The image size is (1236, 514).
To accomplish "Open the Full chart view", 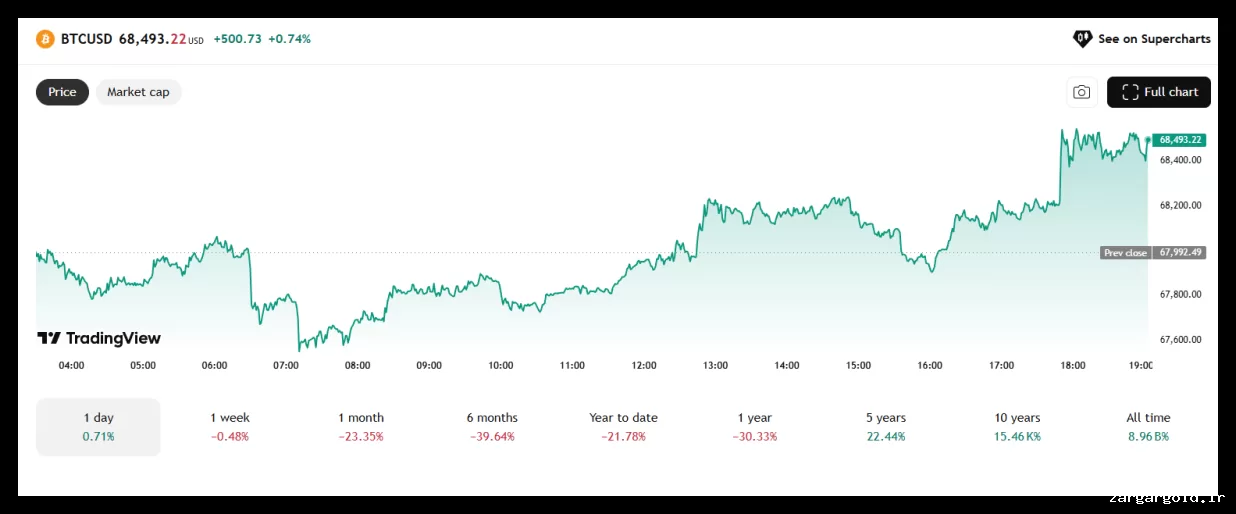I will tap(1159, 92).
